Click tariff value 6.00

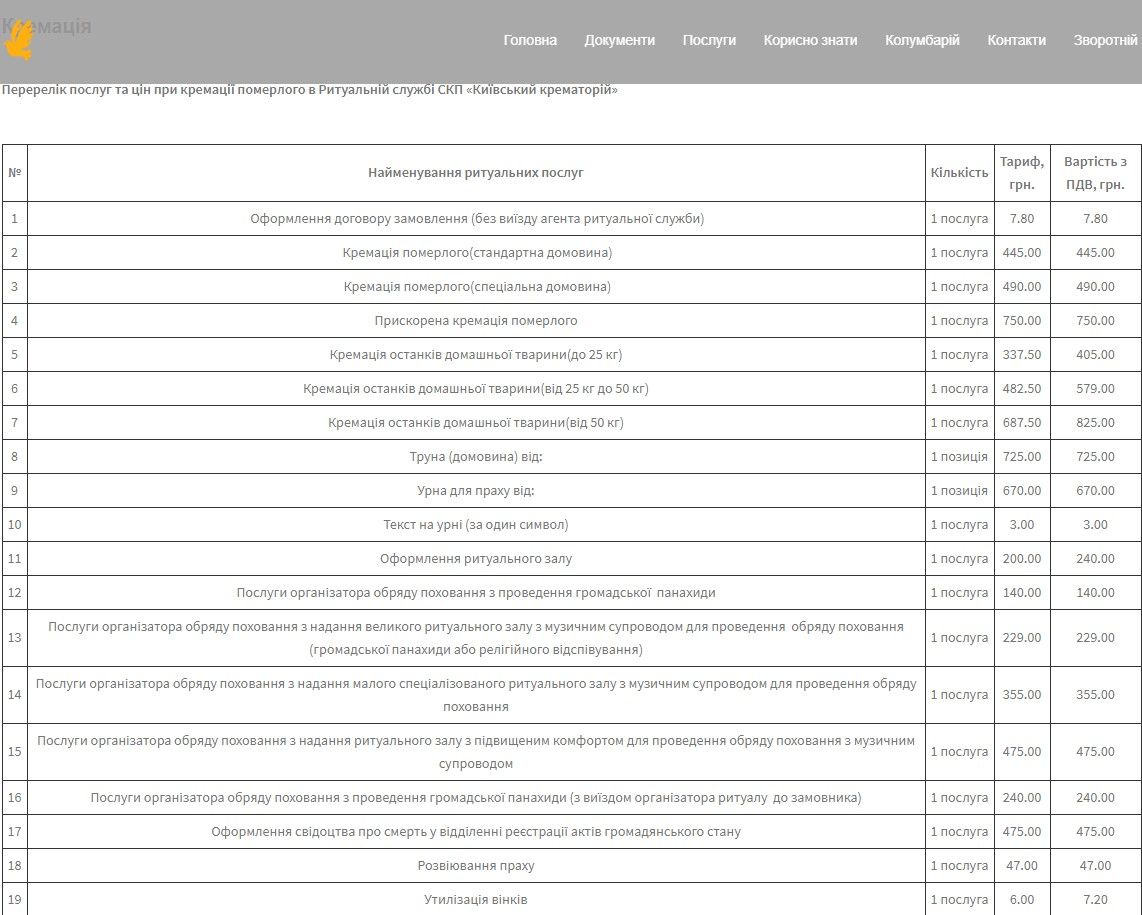pyautogui.click(x=1022, y=900)
